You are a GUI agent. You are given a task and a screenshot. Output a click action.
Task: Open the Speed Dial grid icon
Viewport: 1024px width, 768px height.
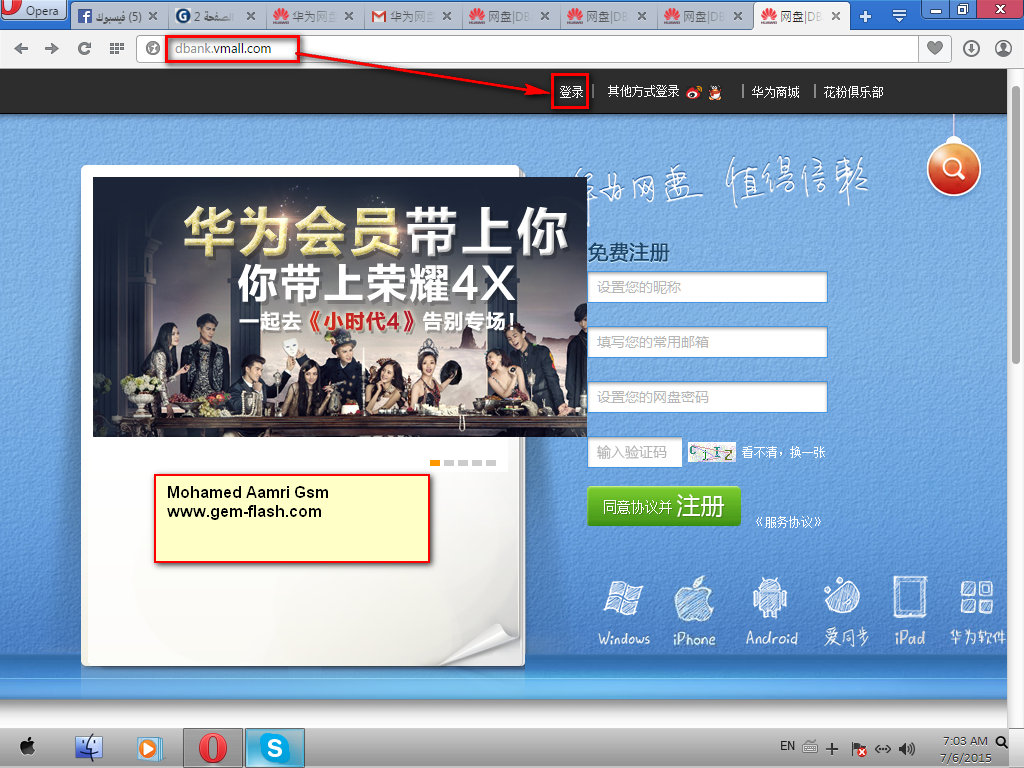117,48
